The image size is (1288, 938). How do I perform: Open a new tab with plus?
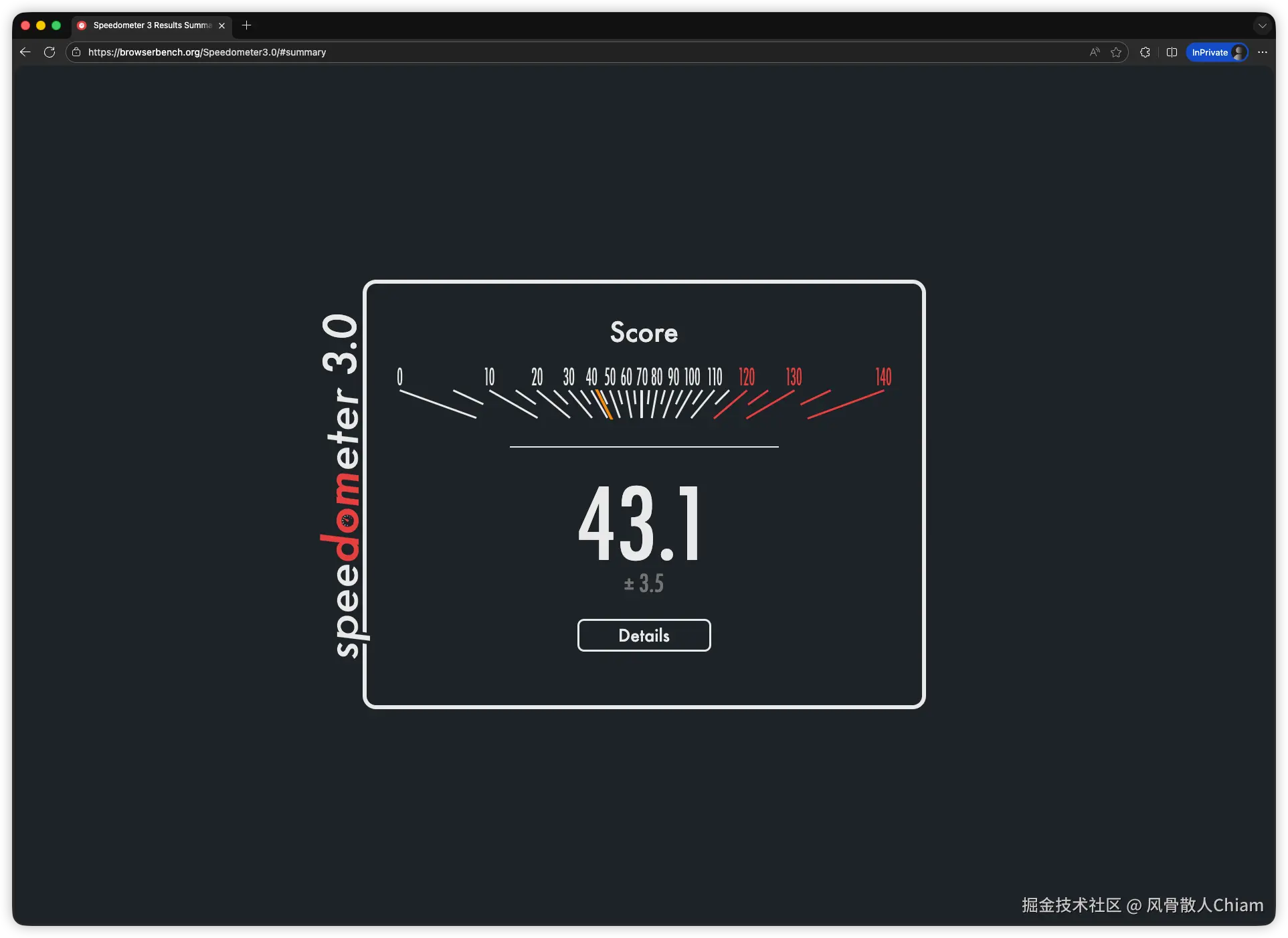point(246,25)
